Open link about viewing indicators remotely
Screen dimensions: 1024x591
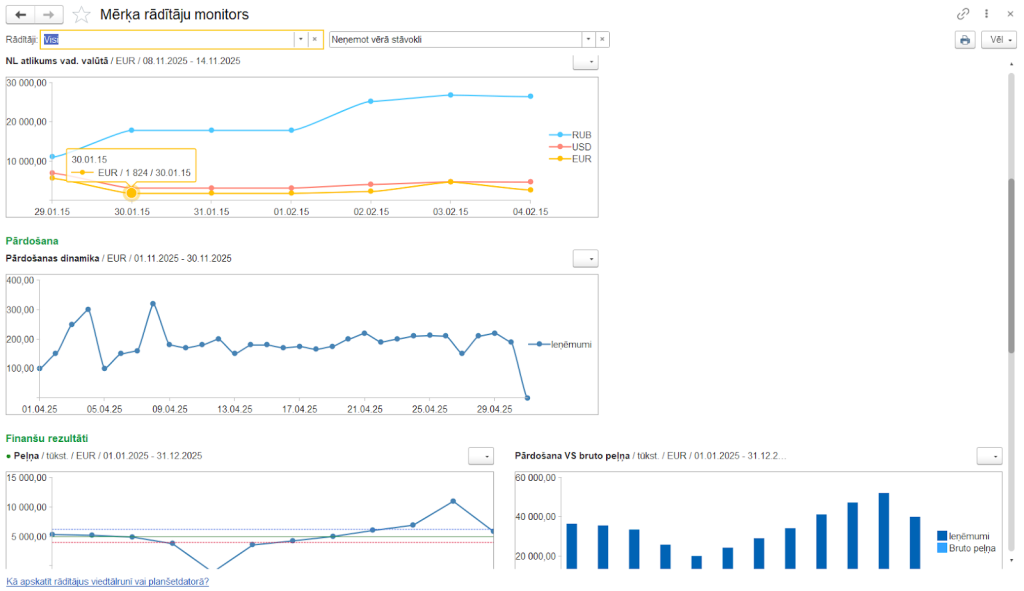tap(107, 581)
